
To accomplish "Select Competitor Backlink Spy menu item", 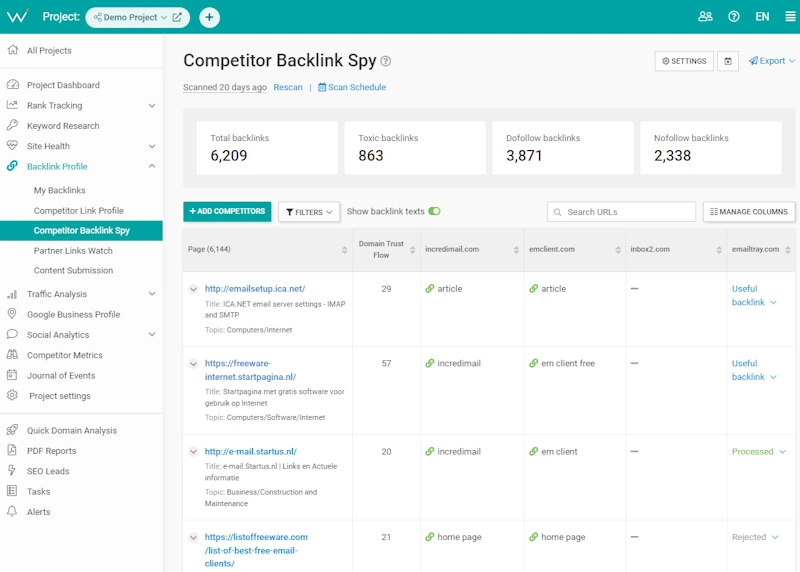I will point(82,230).
